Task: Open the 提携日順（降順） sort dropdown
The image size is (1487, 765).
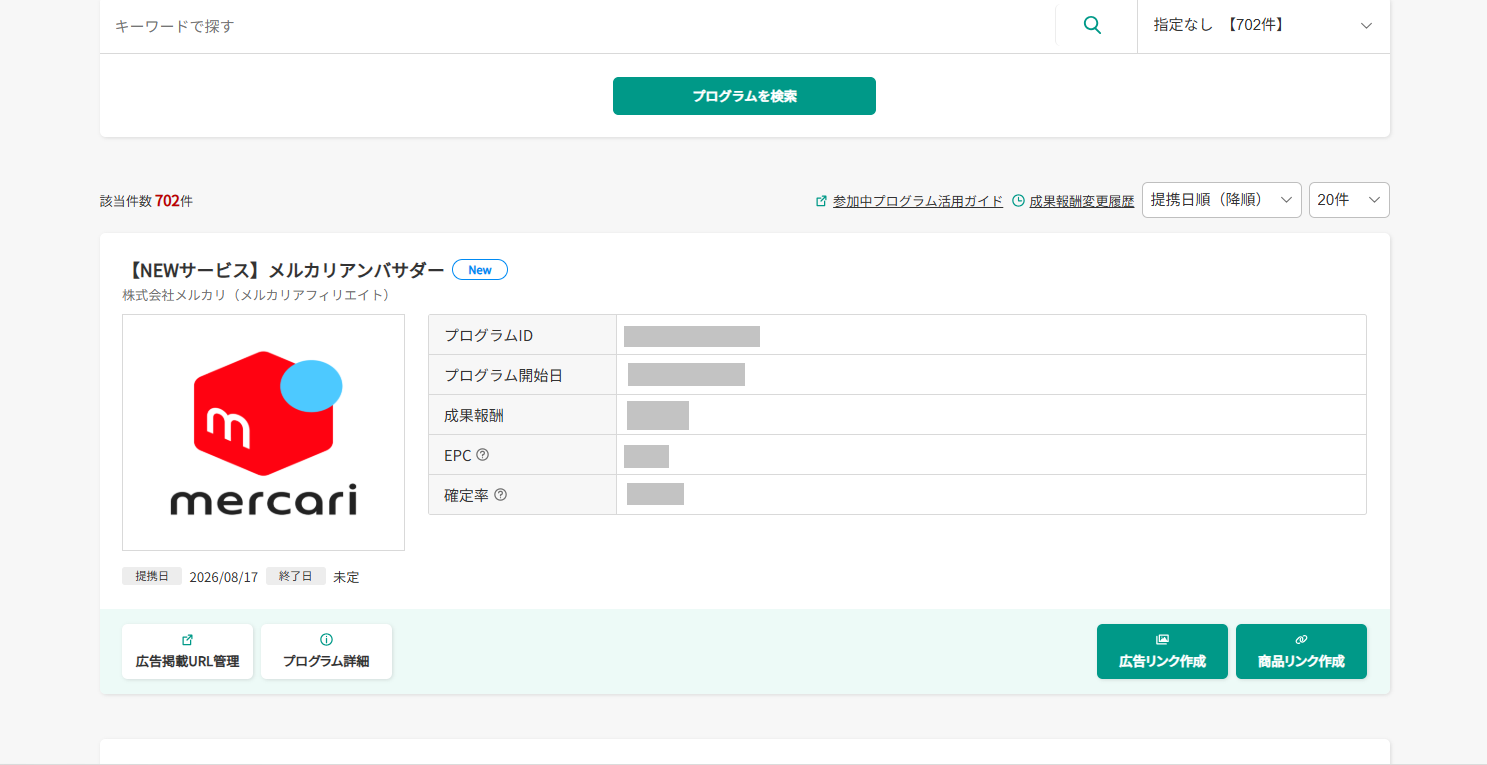Action: pos(1221,200)
